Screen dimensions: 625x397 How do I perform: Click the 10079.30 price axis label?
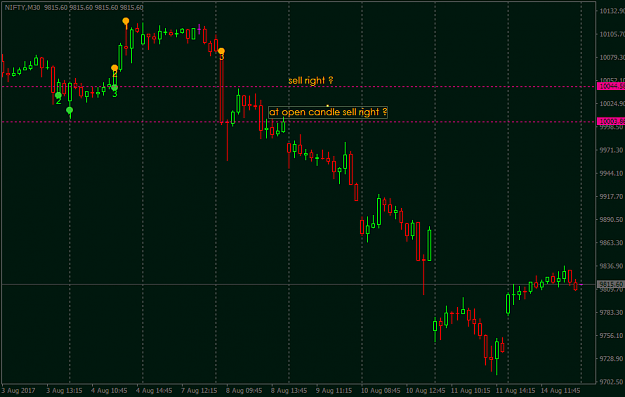click(612, 57)
